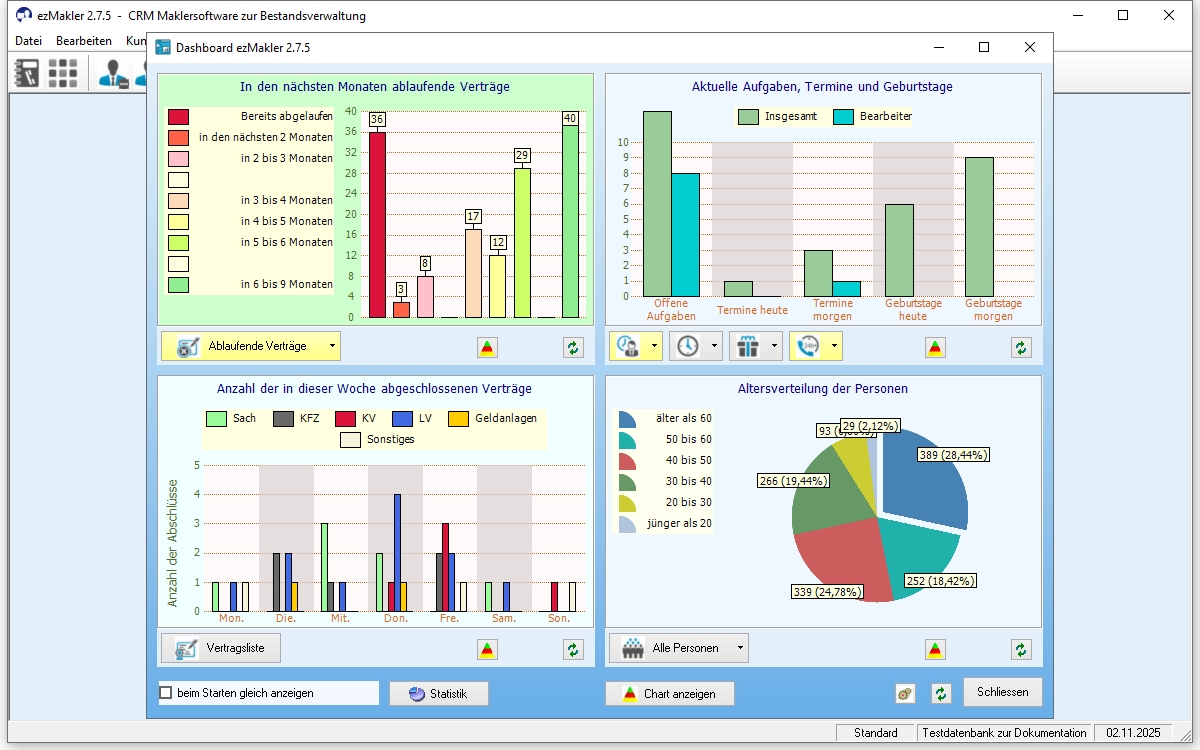Click the Schliessen button
Screen dimensions: 1200x750
coord(1003,692)
